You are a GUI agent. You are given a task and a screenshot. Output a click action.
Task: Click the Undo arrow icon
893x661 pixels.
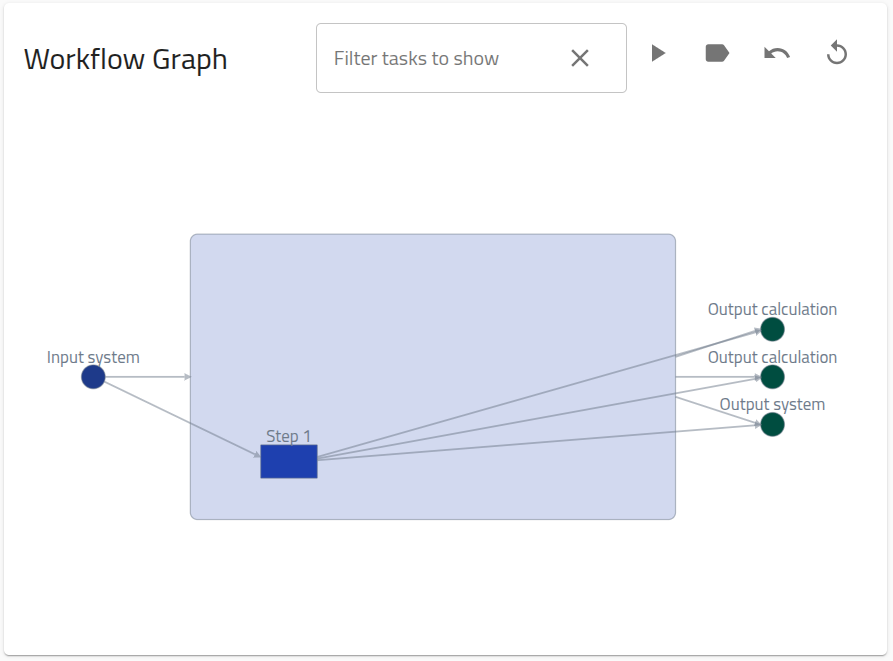(x=775, y=53)
